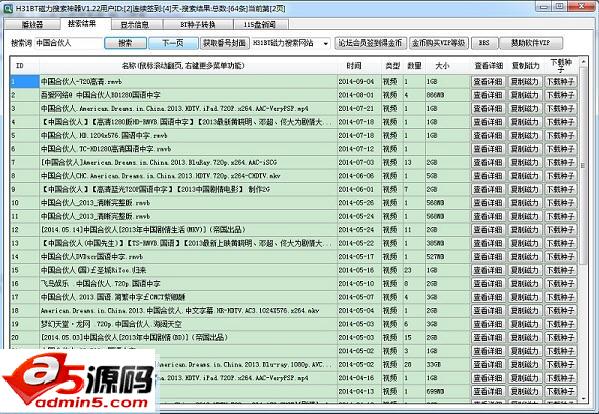Image resolution: width=599 pixels, height=414 pixels.
Task: Click 下载种子 for row 10
Action: (560, 202)
